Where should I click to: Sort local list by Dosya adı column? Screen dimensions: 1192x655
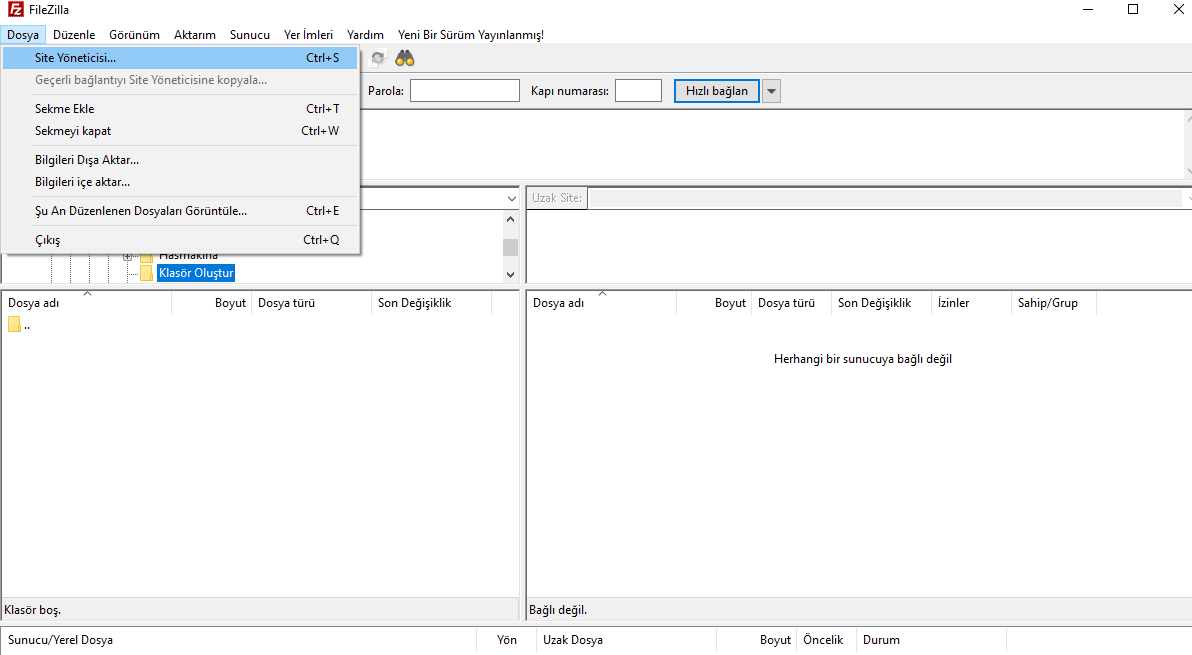(x=87, y=302)
